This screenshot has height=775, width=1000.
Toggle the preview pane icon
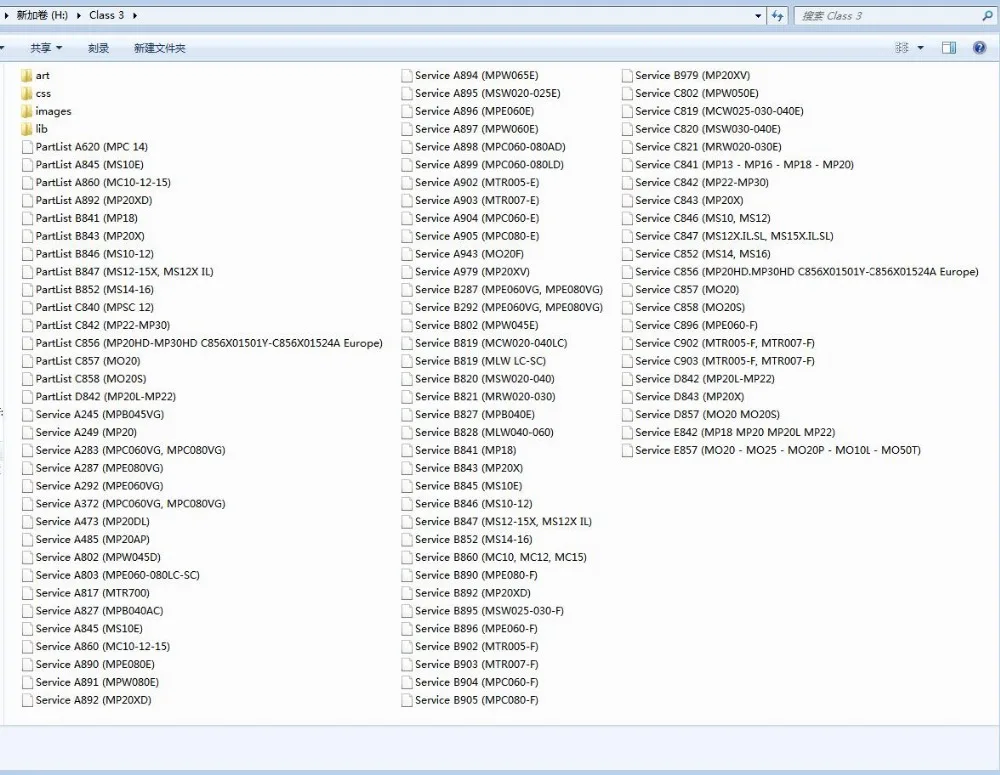pos(949,48)
